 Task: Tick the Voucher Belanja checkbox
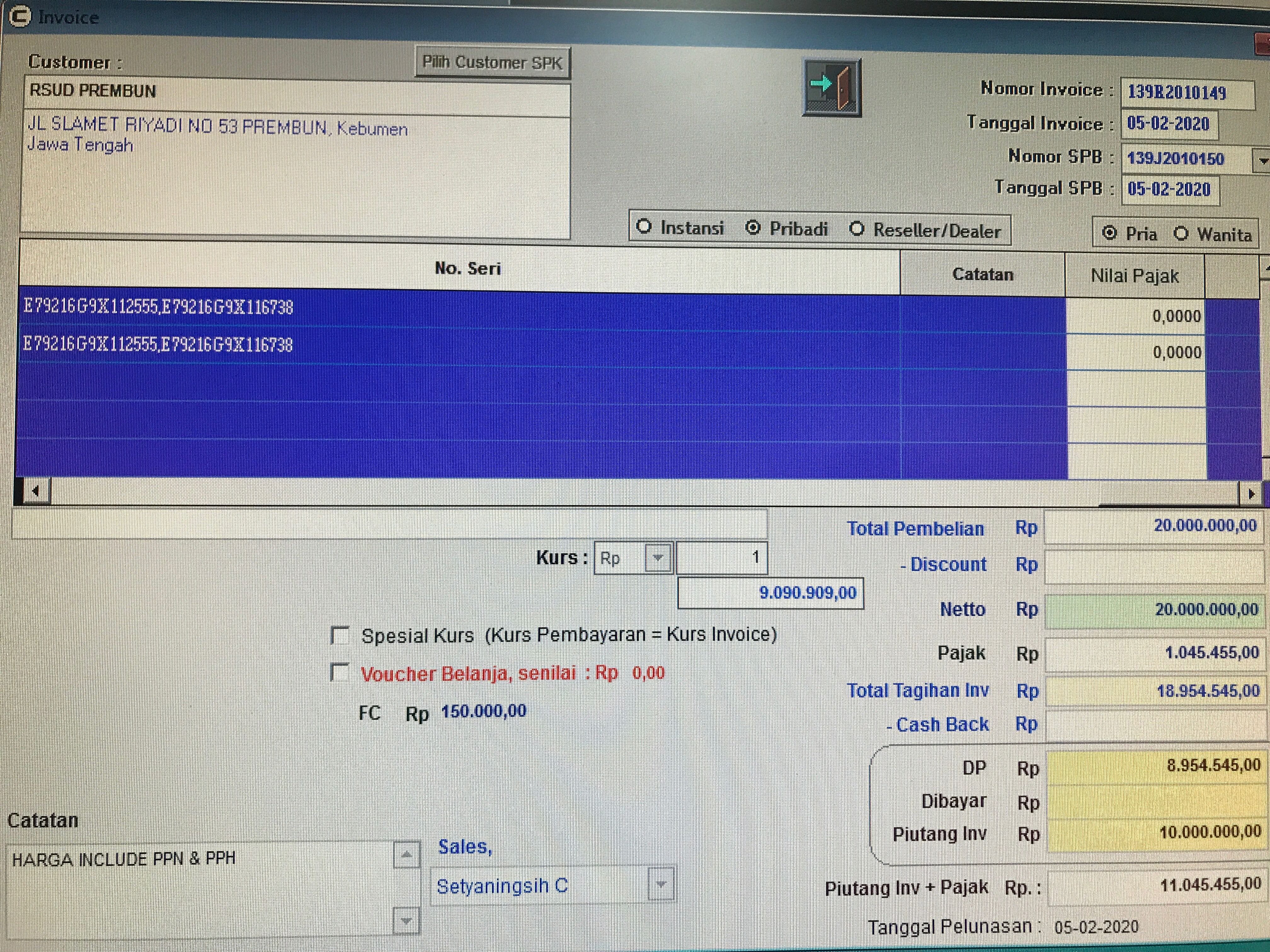(x=340, y=672)
